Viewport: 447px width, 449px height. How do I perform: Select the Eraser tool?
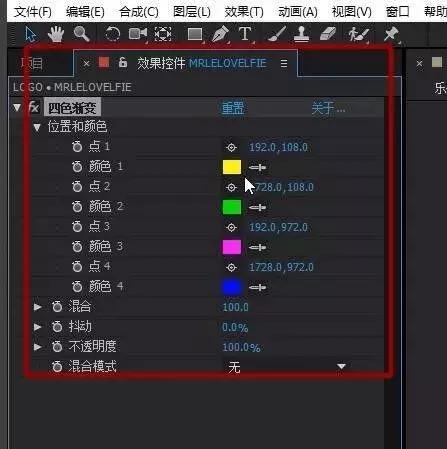pos(328,34)
